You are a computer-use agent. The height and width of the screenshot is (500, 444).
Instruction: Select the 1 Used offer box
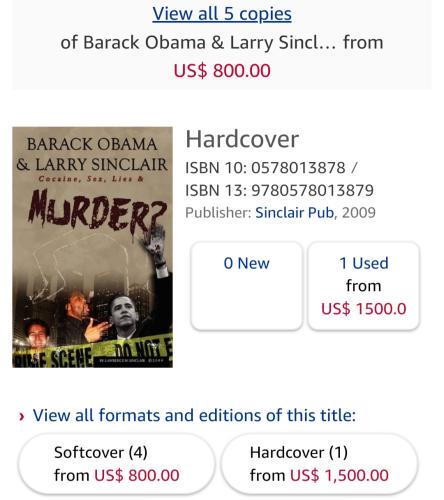[364, 286]
